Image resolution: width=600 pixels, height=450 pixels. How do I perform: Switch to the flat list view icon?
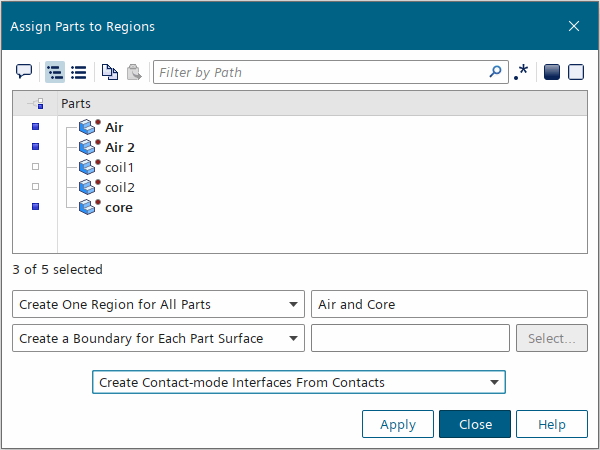pyautogui.click(x=79, y=72)
